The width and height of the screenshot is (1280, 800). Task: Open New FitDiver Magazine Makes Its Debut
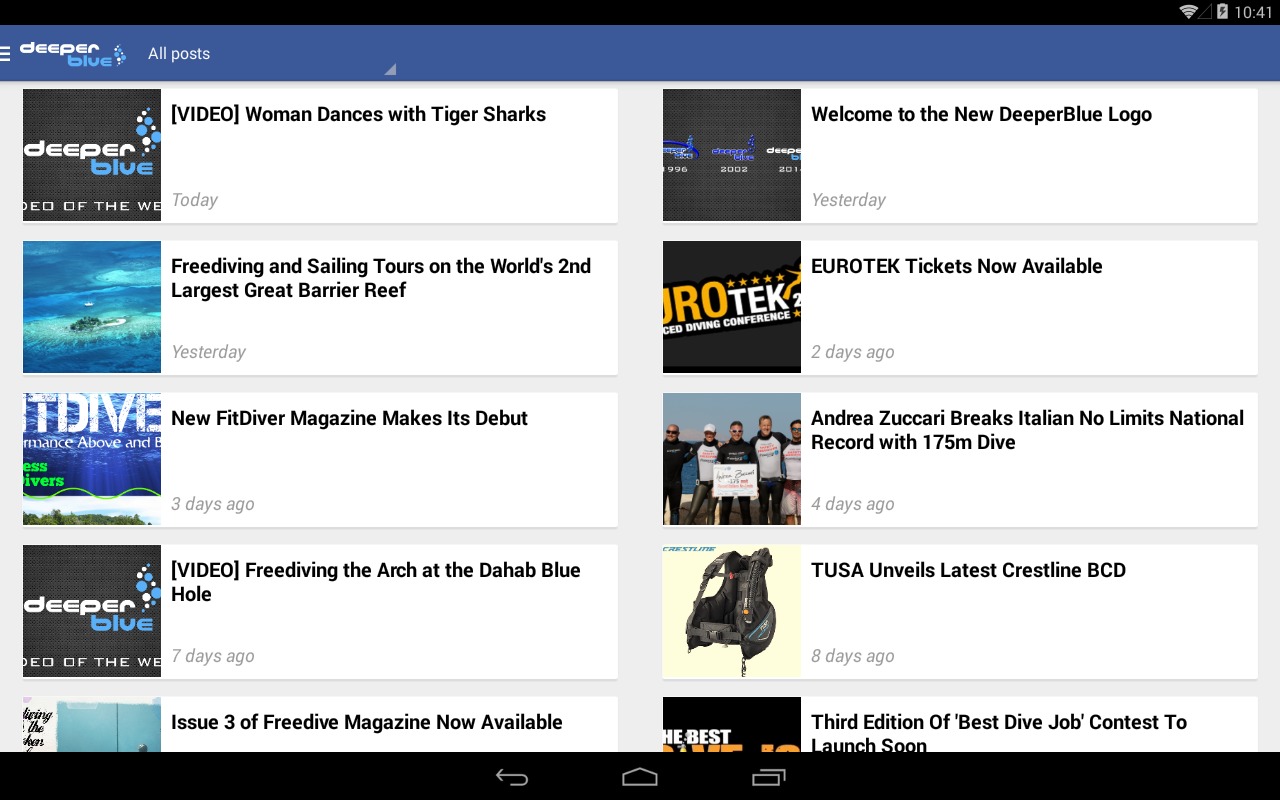tap(320, 459)
